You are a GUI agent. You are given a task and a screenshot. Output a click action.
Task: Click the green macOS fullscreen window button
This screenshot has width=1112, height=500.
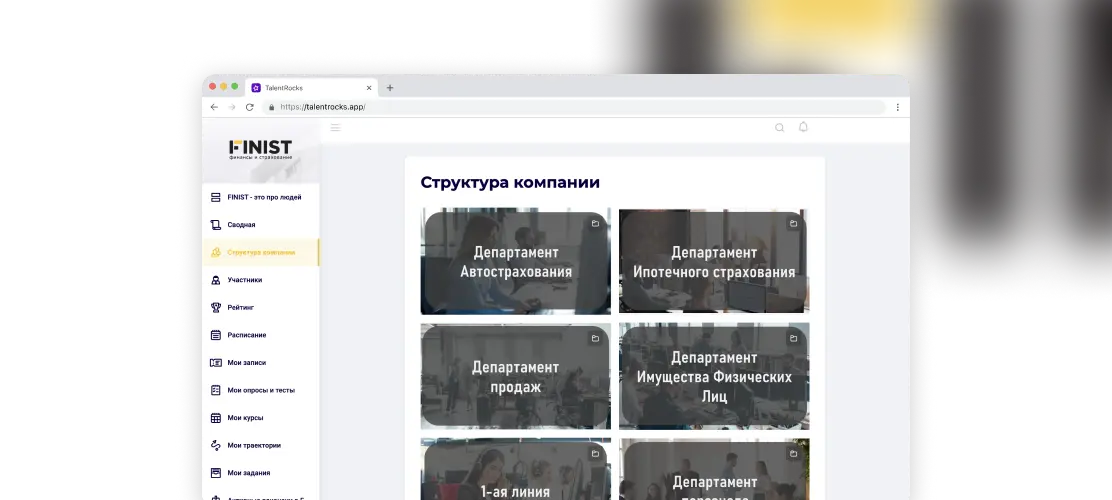pyautogui.click(x=235, y=87)
